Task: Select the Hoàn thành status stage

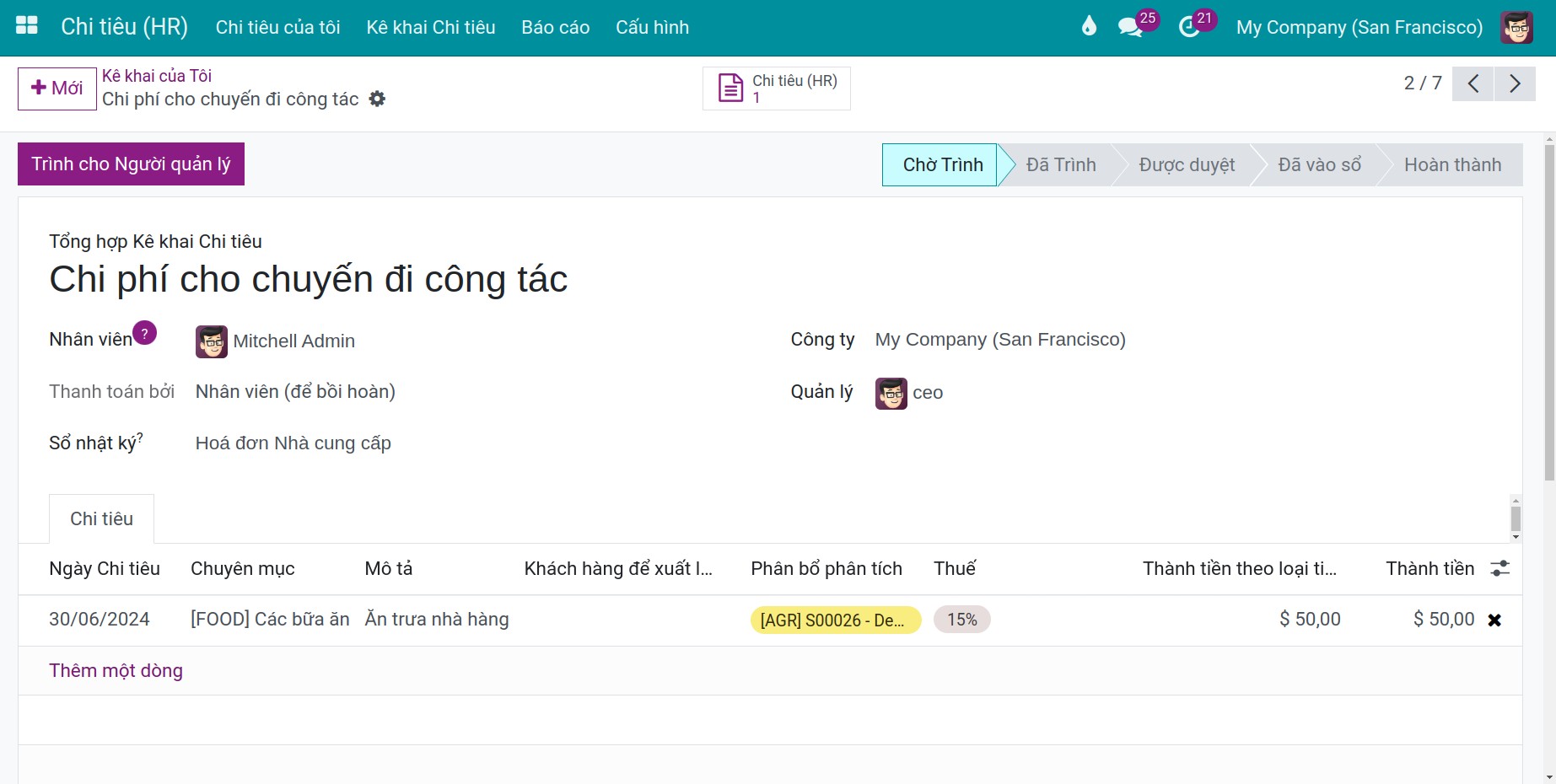Action: [x=1452, y=164]
